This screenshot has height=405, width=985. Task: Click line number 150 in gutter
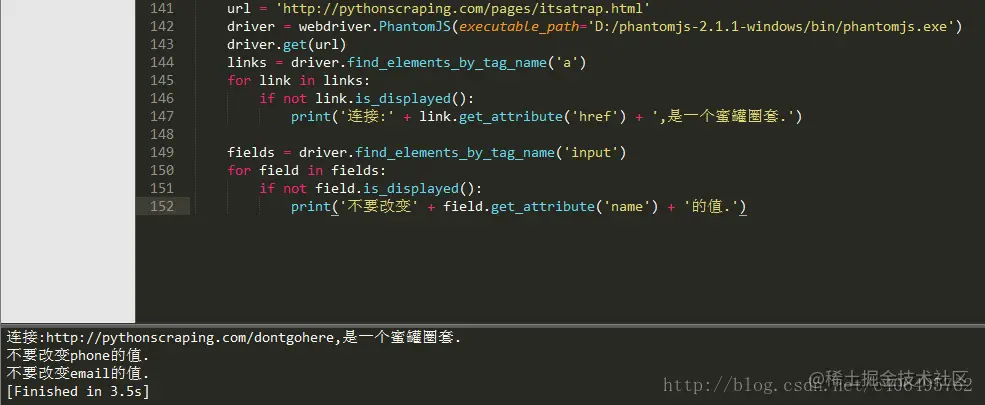pyautogui.click(x=162, y=170)
